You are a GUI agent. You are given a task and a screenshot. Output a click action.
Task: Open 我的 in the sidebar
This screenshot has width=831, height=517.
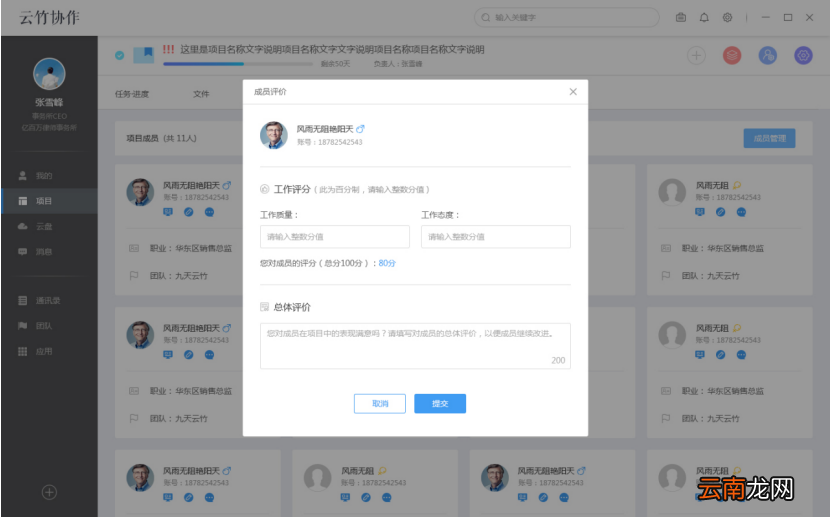pyautogui.click(x=49, y=176)
